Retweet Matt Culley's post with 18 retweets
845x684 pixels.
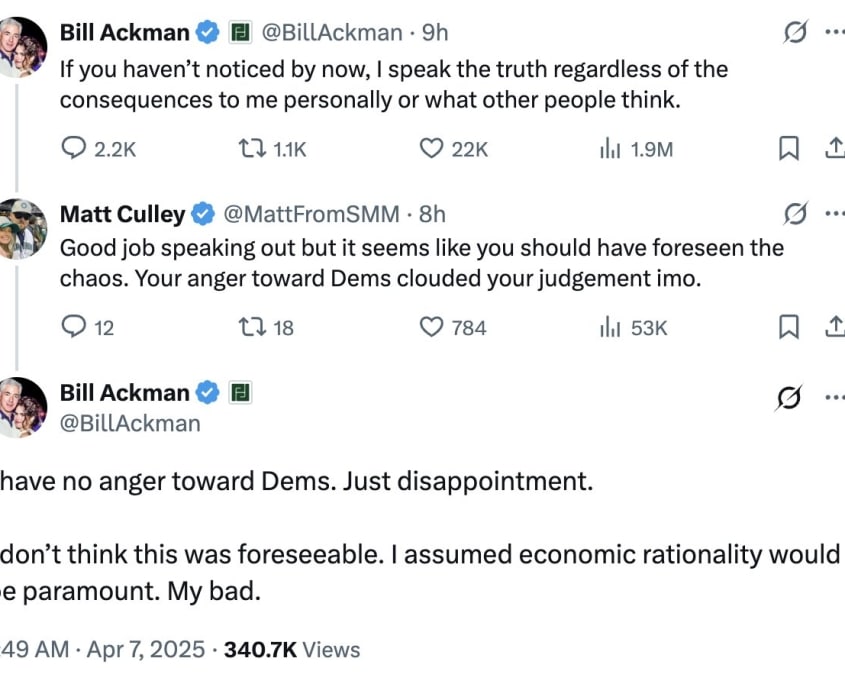252,327
